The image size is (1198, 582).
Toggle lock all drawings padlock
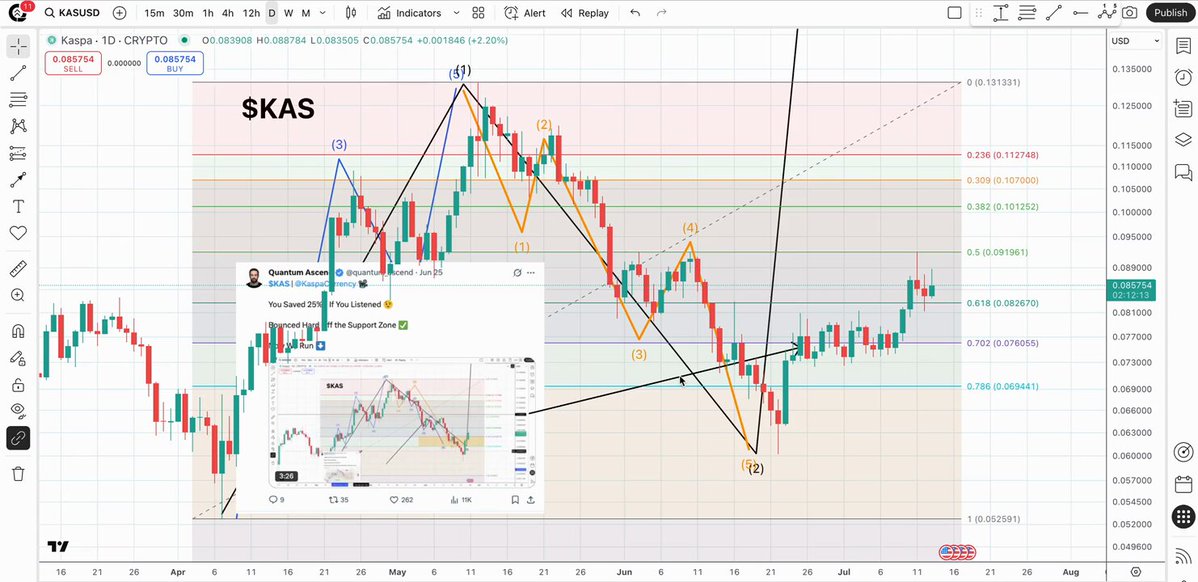[18, 384]
